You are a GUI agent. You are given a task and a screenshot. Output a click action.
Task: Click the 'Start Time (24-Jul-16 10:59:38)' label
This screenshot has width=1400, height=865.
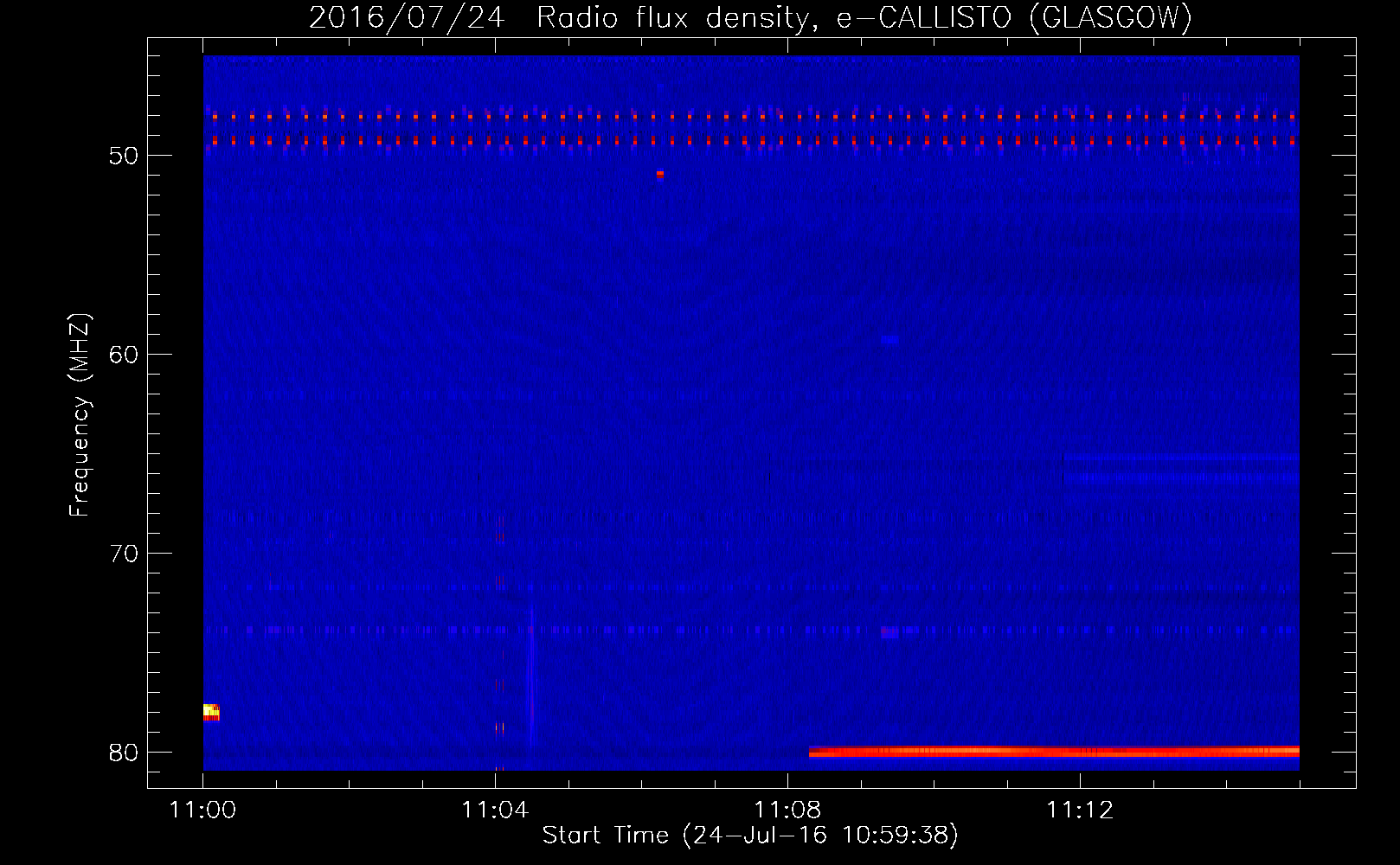750,836
